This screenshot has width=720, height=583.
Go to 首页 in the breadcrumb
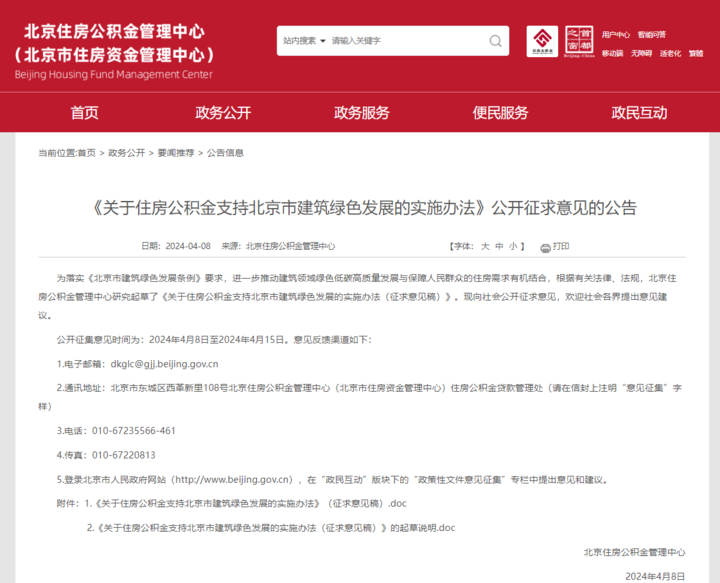click(x=86, y=153)
